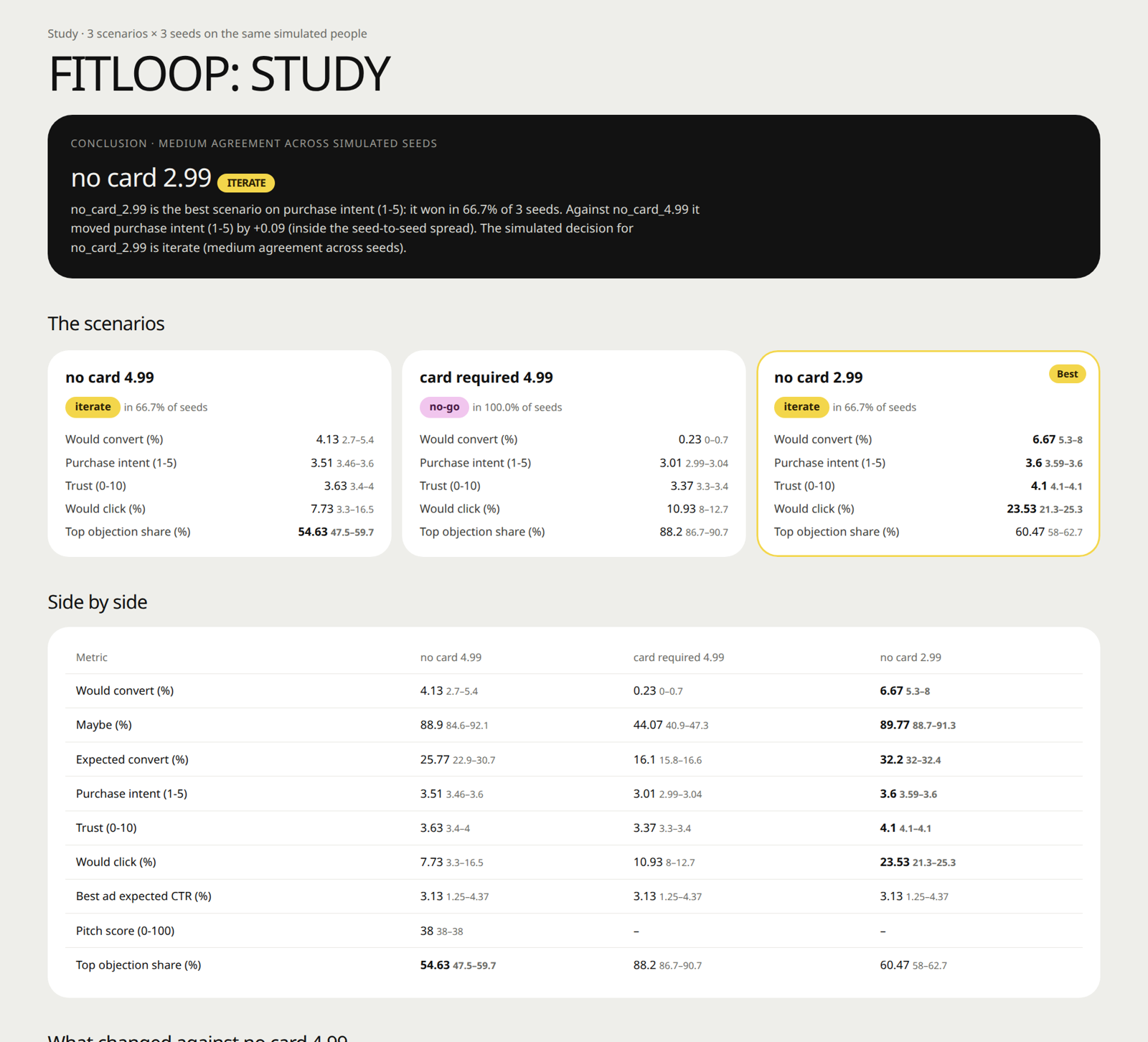The width and height of the screenshot is (1148, 1042).
Task: Click the iterate pill on no card 4.99 card
Action: point(93,407)
